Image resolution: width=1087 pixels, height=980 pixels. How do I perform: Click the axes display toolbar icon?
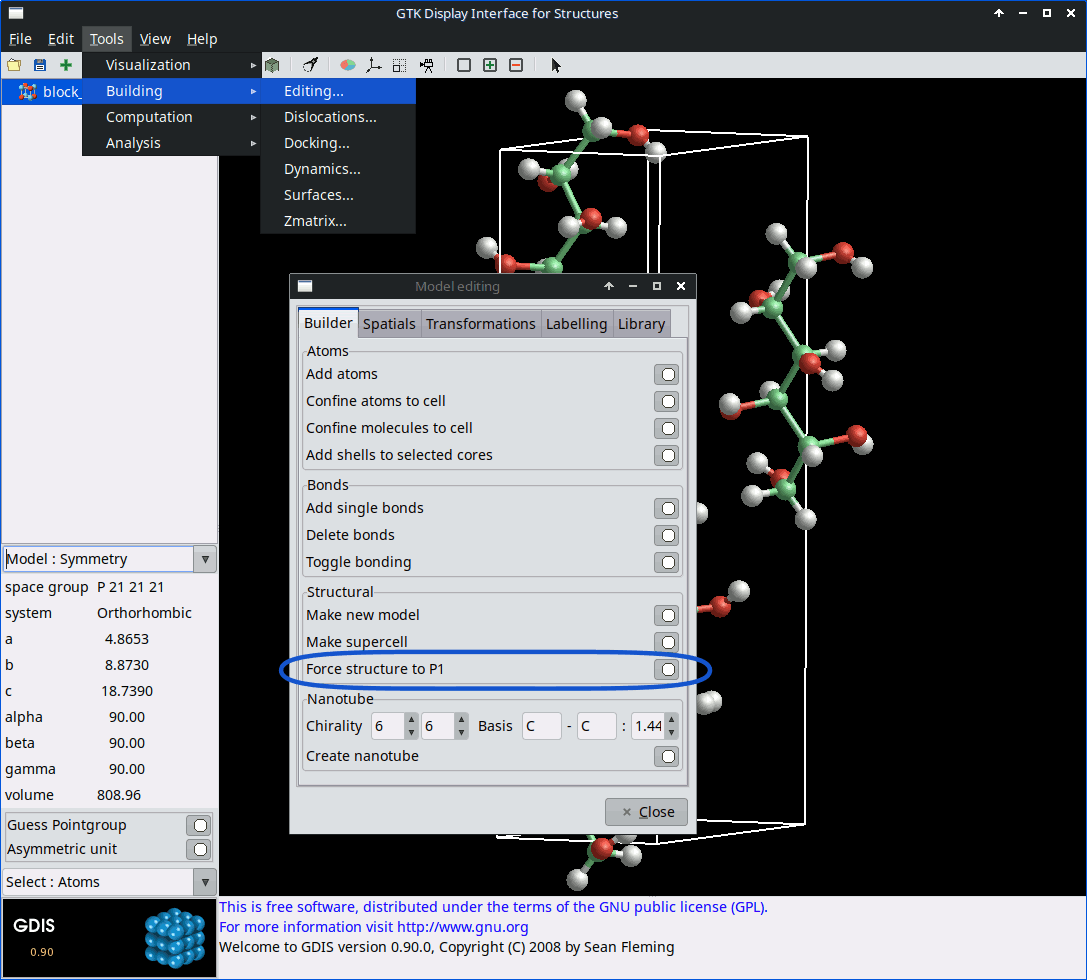[373, 65]
